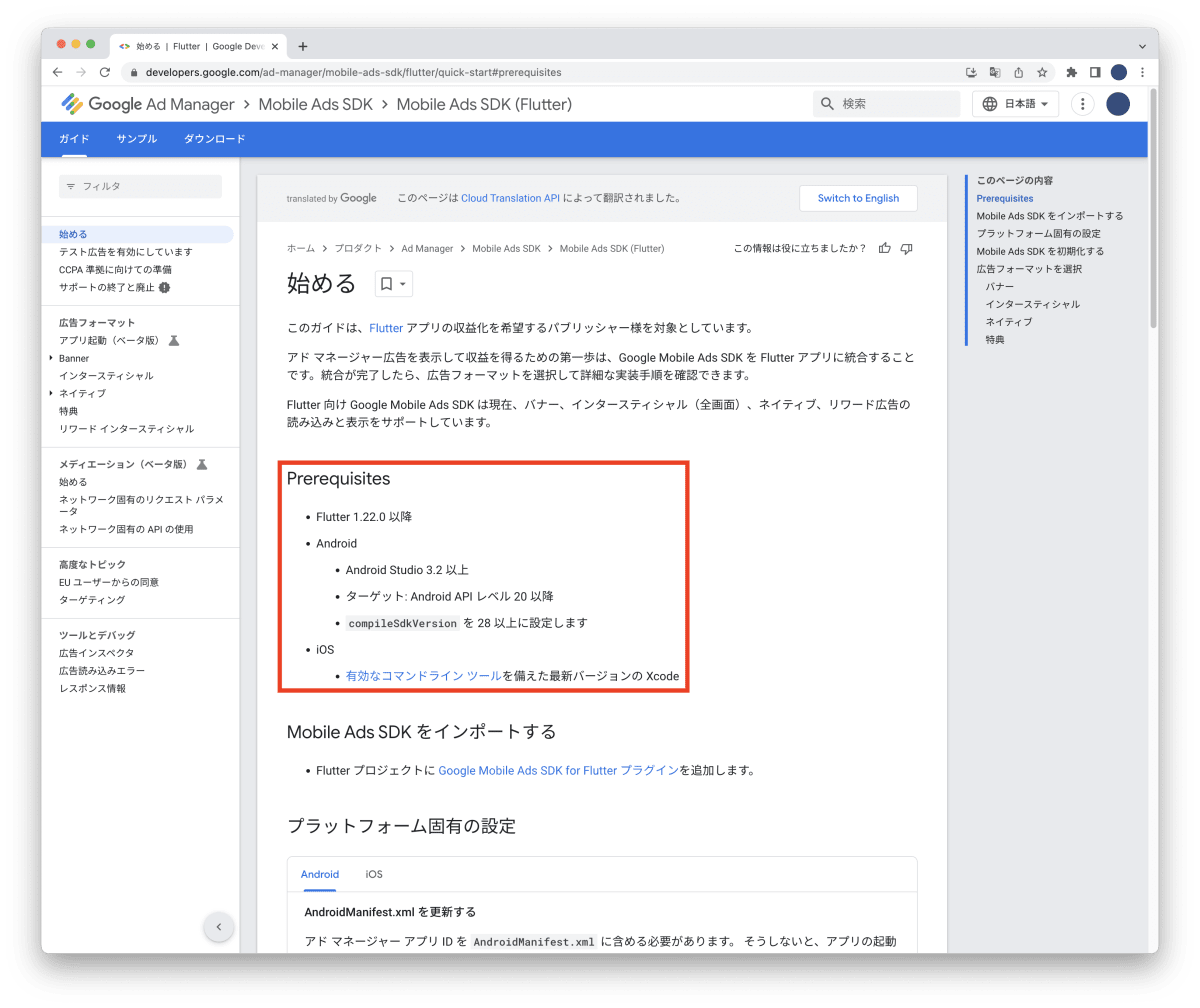Click Mobile Ads SDK in header breadcrumb

(x=315, y=104)
